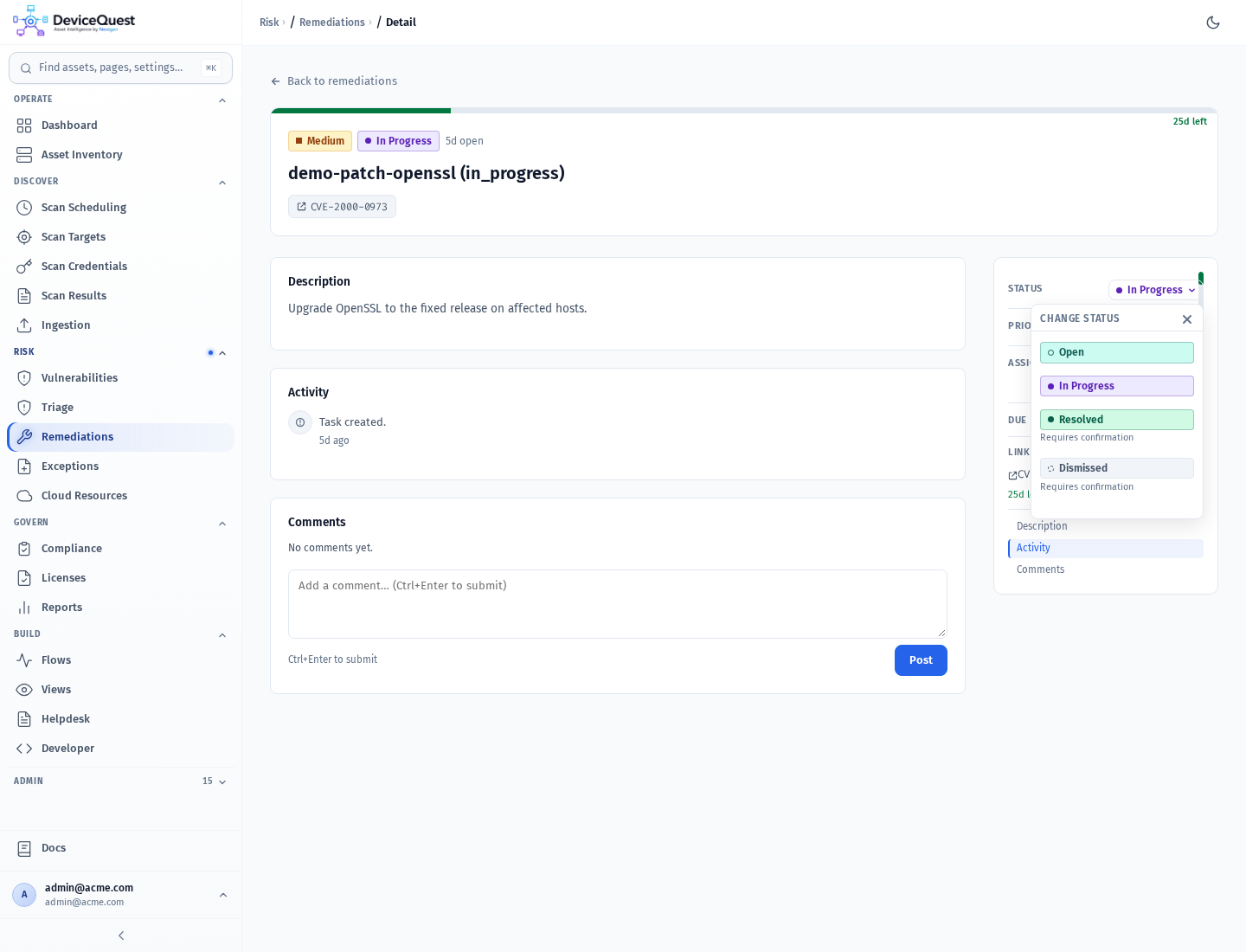Select Resolved status option
The image size is (1246, 952).
1117,420
